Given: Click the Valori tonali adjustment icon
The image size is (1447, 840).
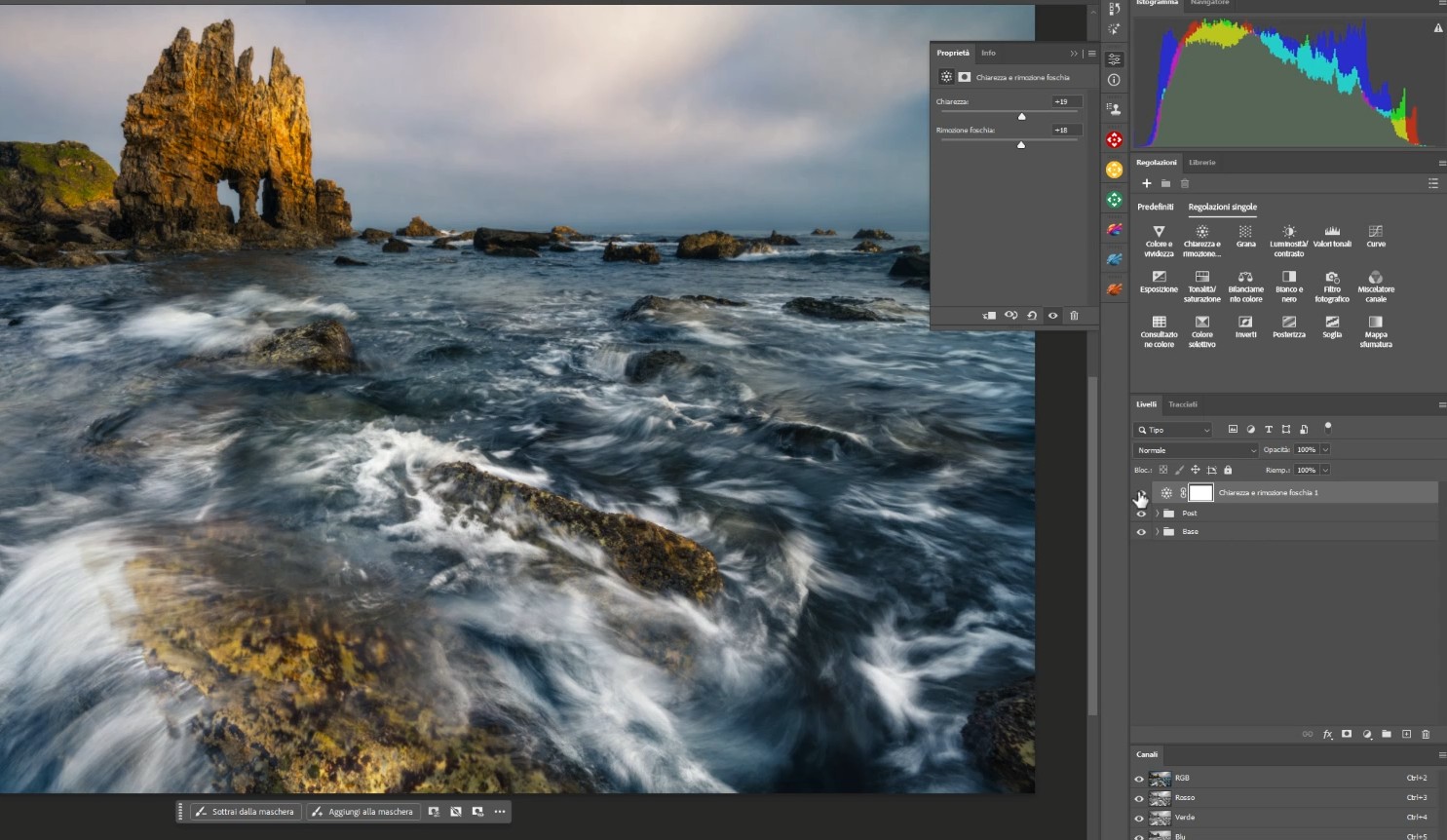Looking at the screenshot, I should click(1331, 235).
